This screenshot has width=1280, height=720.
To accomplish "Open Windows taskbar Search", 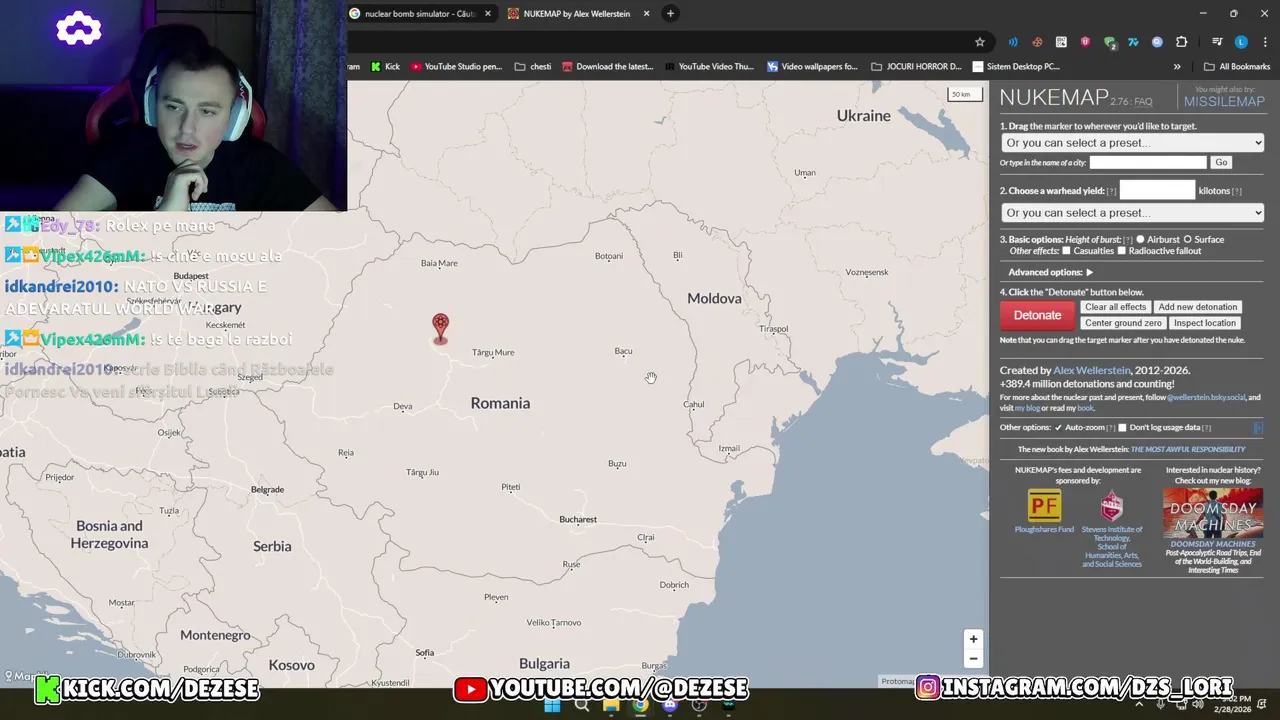I will pyautogui.click(x=581, y=705).
